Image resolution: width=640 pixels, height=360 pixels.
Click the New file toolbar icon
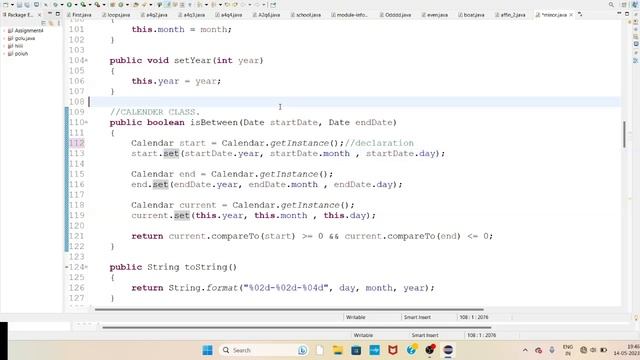pyautogui.click(x=6, y=5)
